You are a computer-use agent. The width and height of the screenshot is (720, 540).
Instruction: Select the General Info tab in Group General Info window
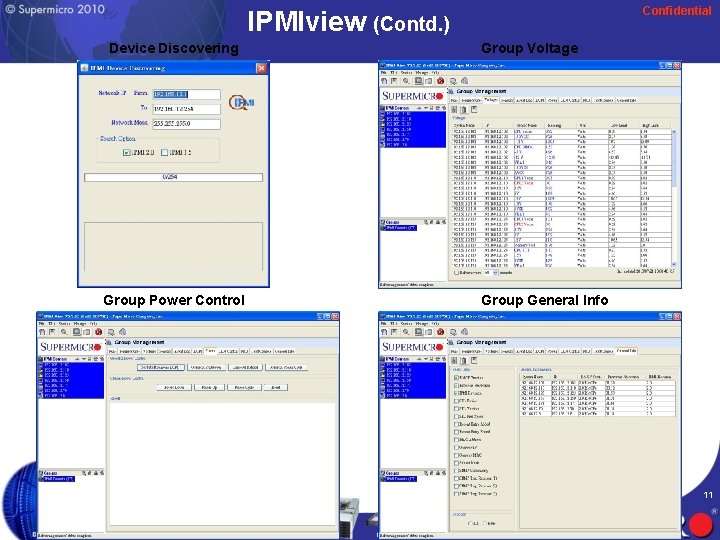click(x=626, y=351)
